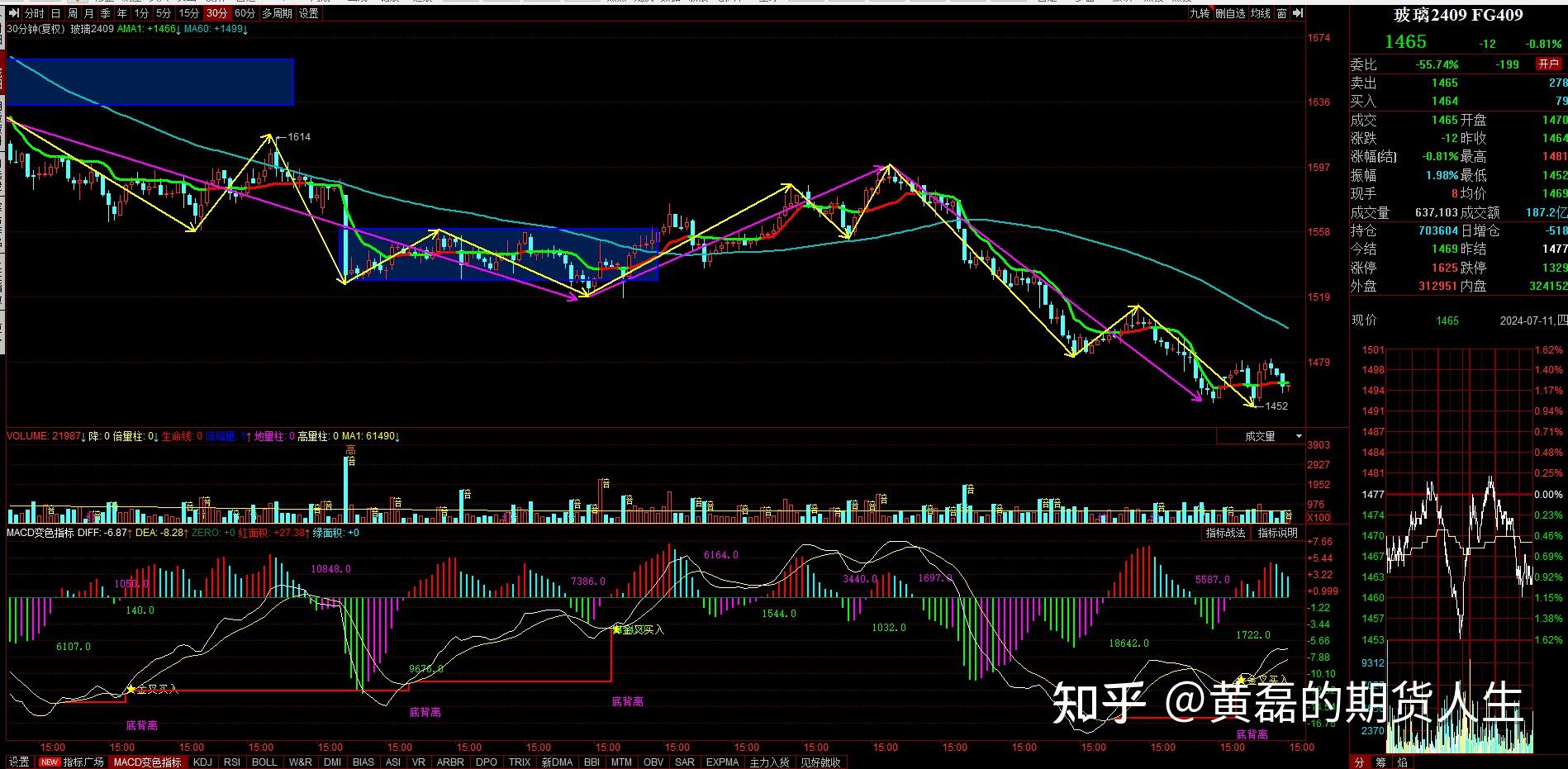Click the 1614 price high label on chart

point(299,137)
